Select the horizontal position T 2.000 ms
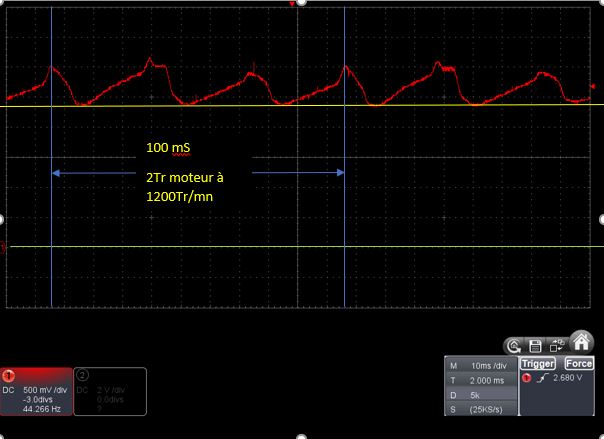 481,380
